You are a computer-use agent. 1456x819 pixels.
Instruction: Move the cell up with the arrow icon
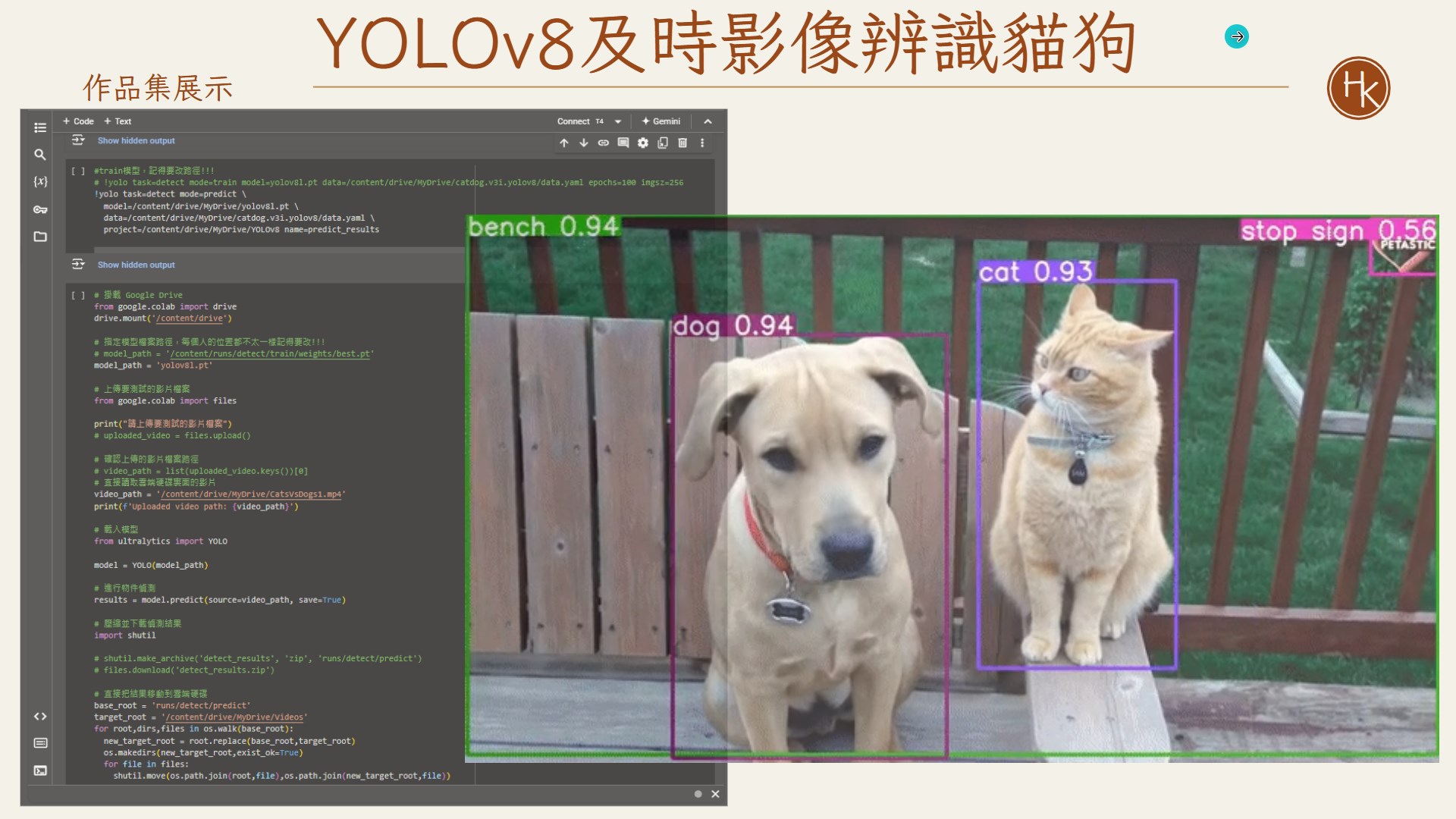(563, 142)
